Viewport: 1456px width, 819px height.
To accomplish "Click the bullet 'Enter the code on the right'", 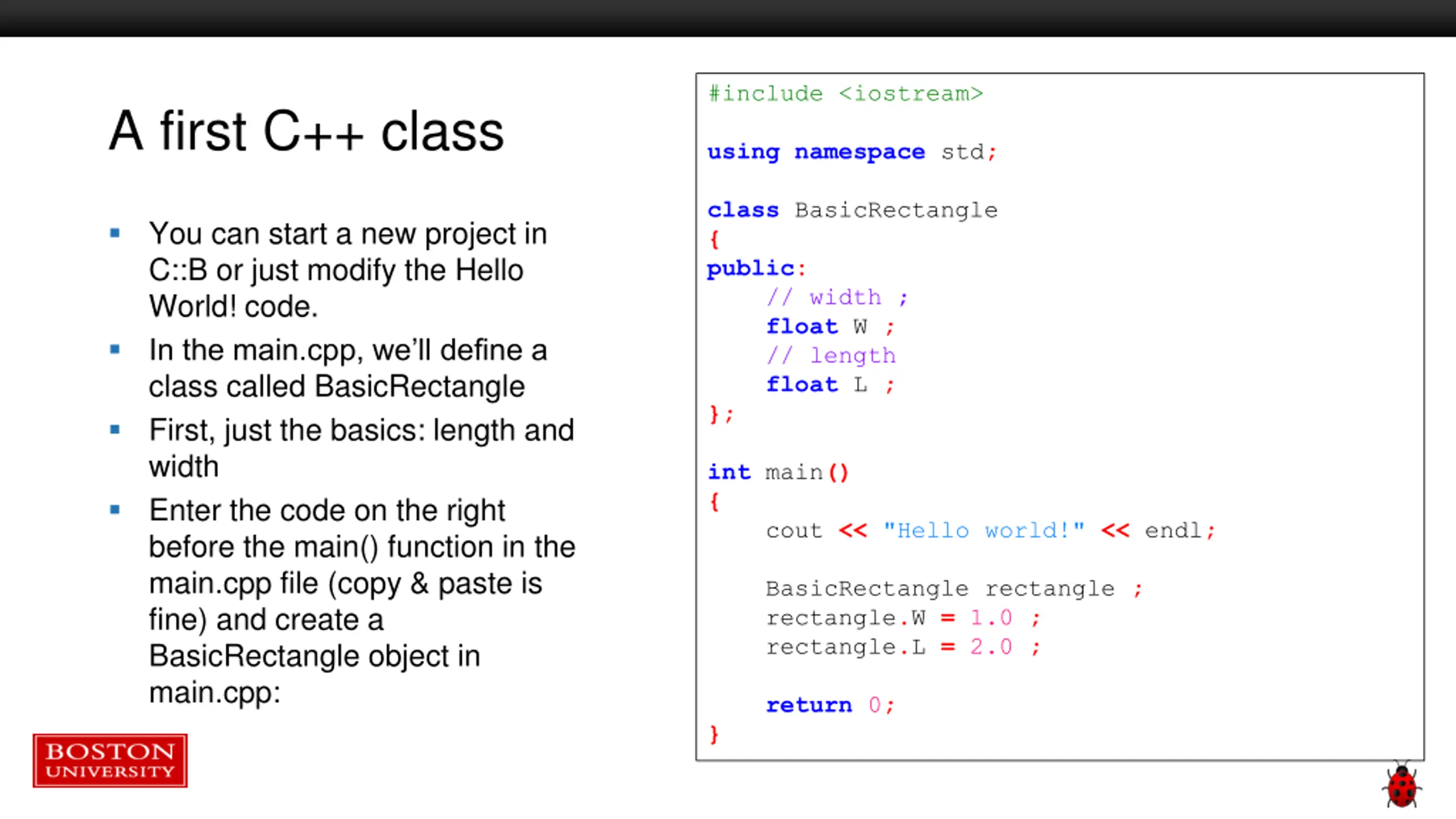I will (362, 601).
